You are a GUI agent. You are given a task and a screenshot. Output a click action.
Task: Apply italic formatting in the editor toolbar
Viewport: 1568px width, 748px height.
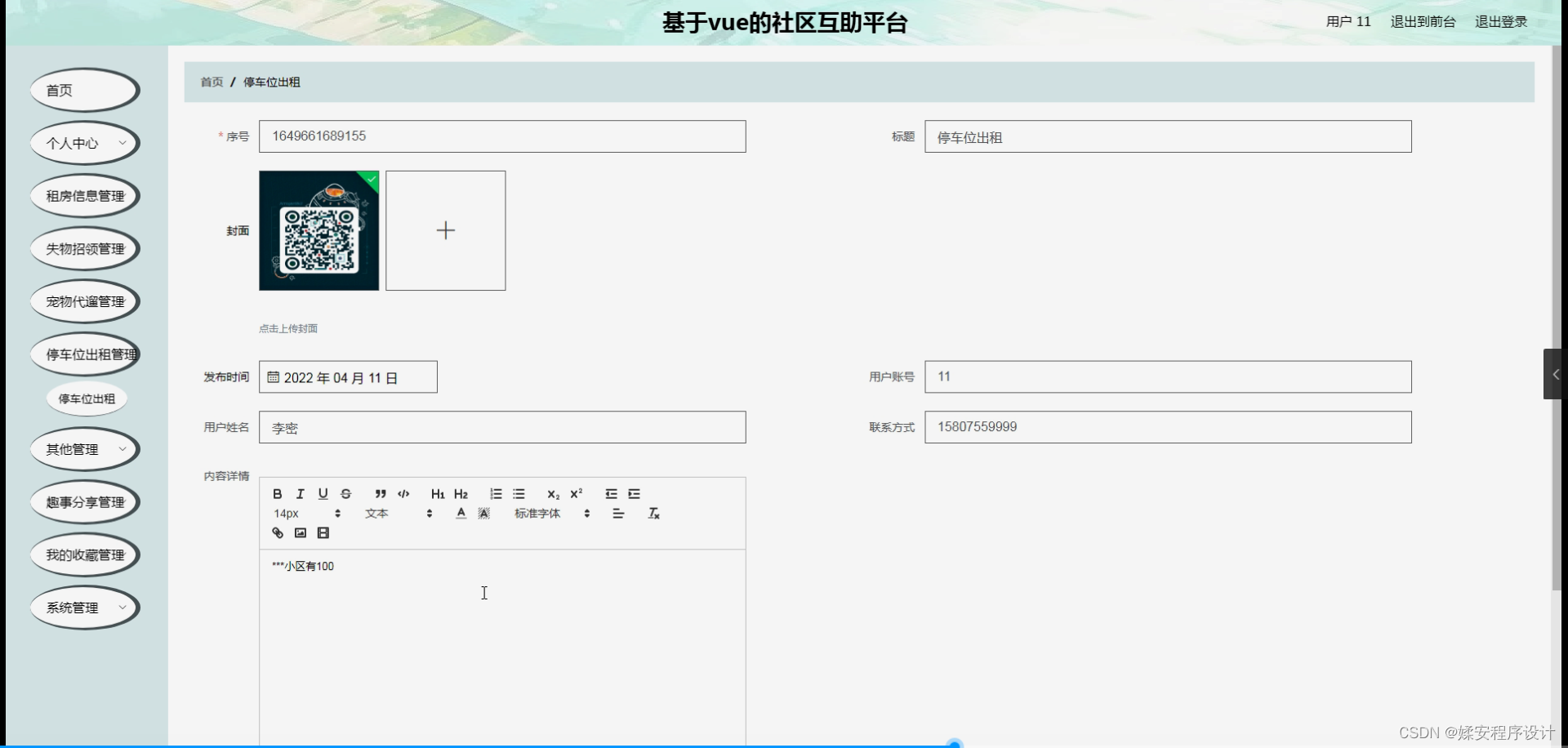[300, 493]
